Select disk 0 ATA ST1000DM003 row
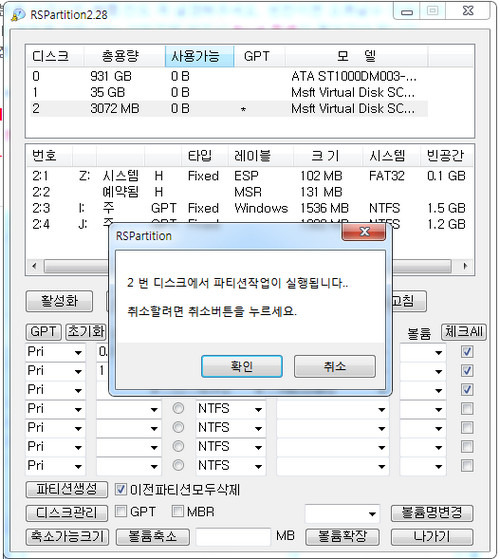This screenshot has width=500, height=559. [228, 76]
